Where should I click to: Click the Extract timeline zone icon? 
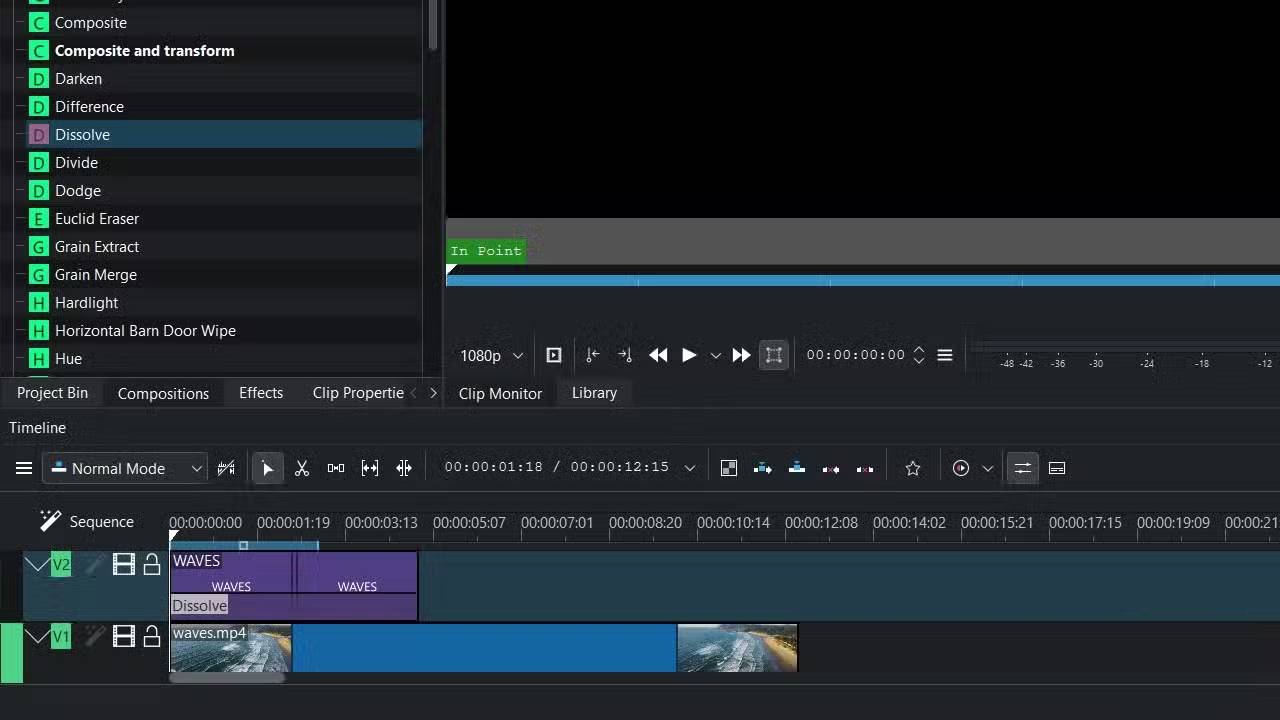831,468
